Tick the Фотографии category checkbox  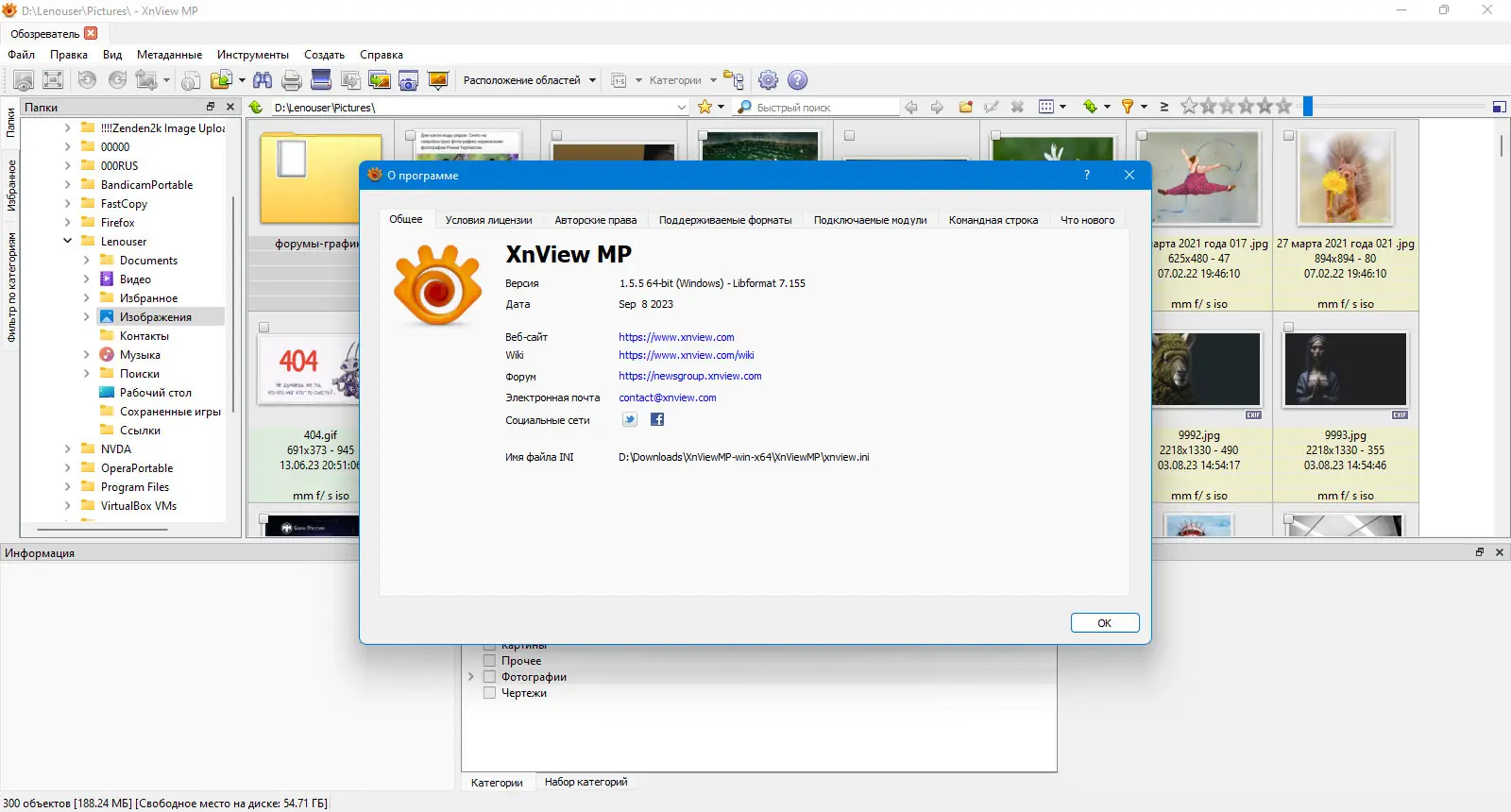tap(489, 677)
